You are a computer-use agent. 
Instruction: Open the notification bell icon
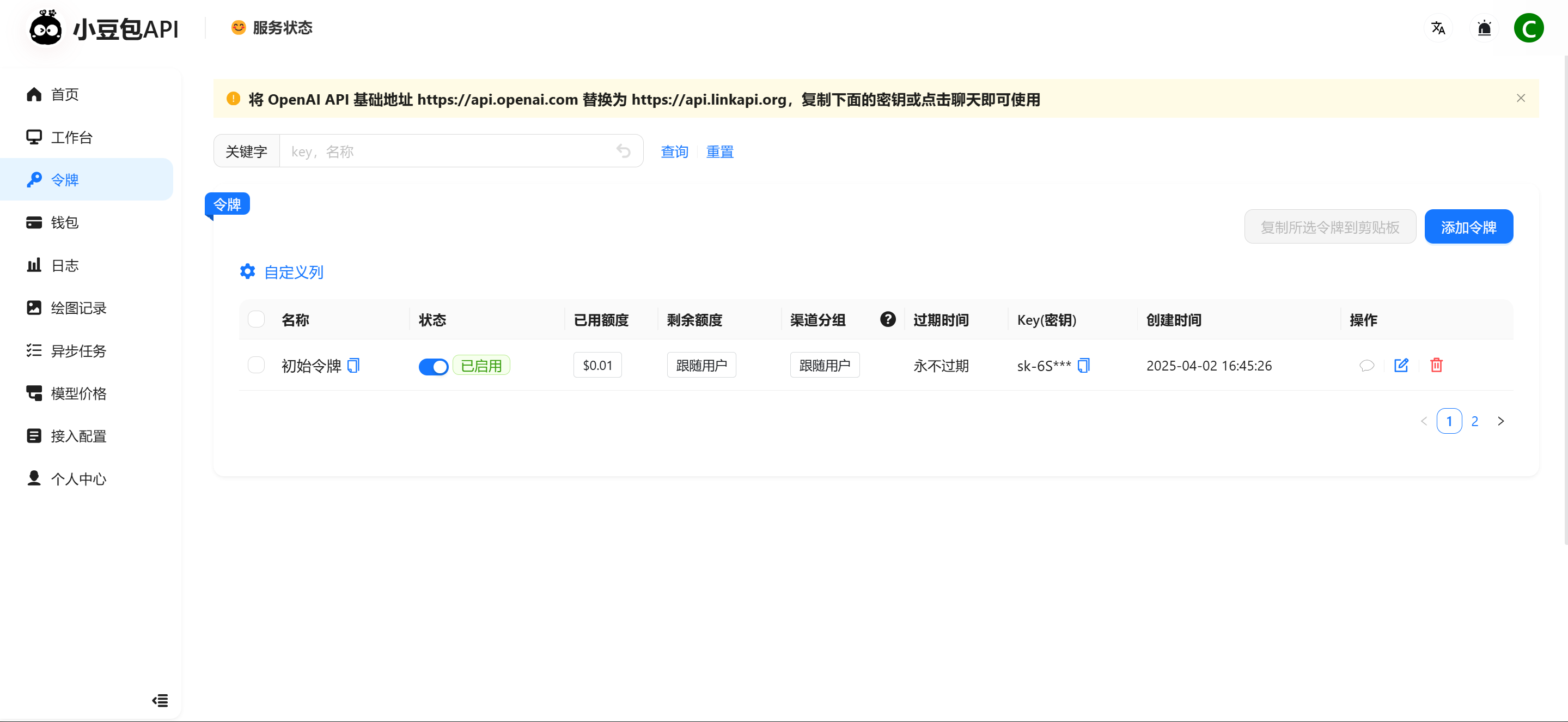tap(1484, 28)
